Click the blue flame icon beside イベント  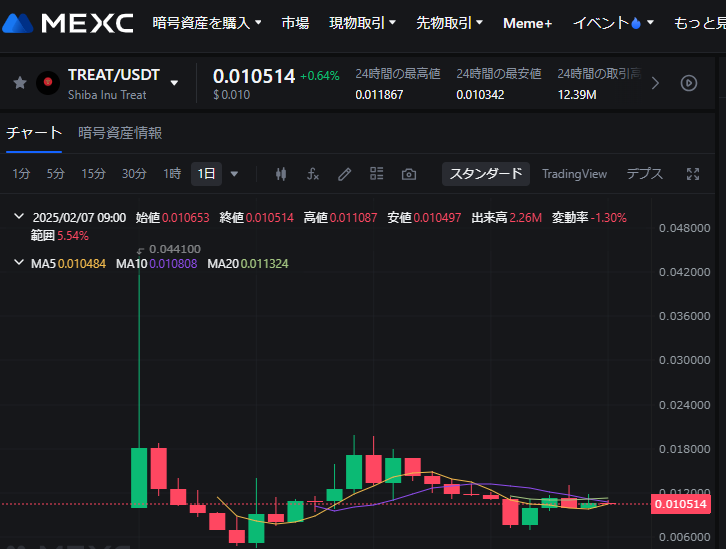point(636,23)
